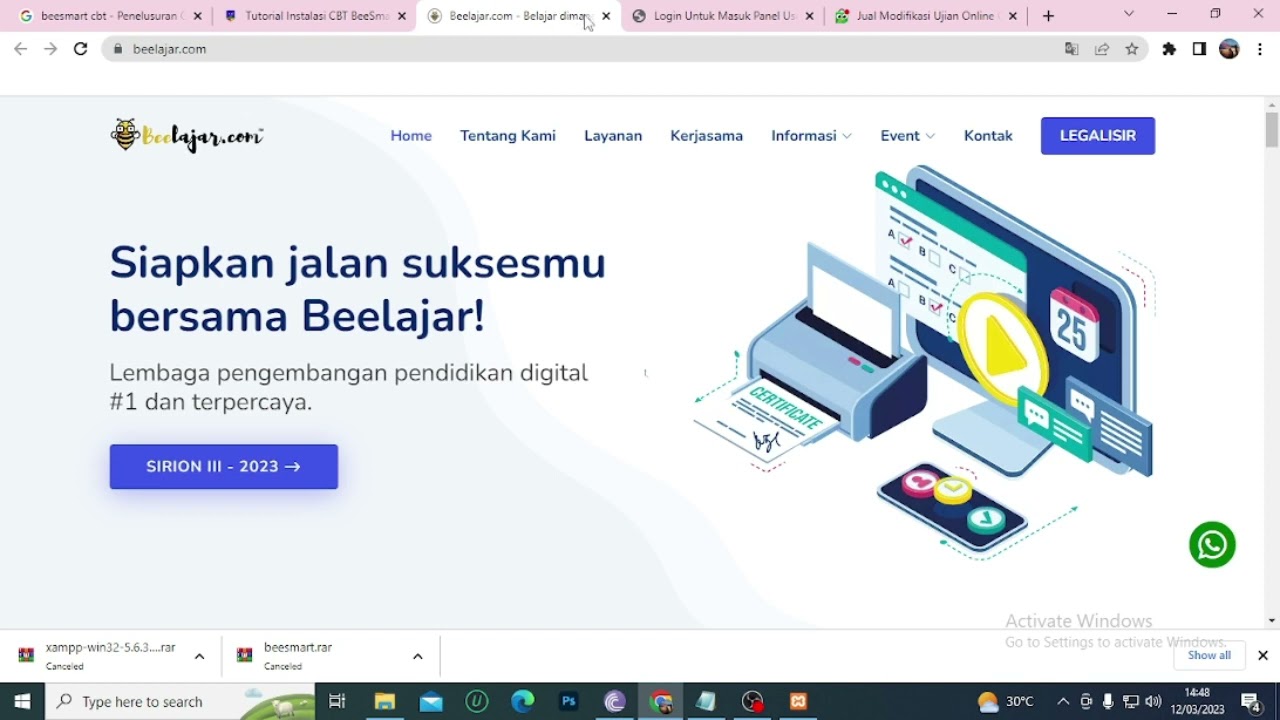Click the page vertical scrollbar thumb
Screen dimensions: 1280x720
pyautogui.click(x=1272, y=130)
